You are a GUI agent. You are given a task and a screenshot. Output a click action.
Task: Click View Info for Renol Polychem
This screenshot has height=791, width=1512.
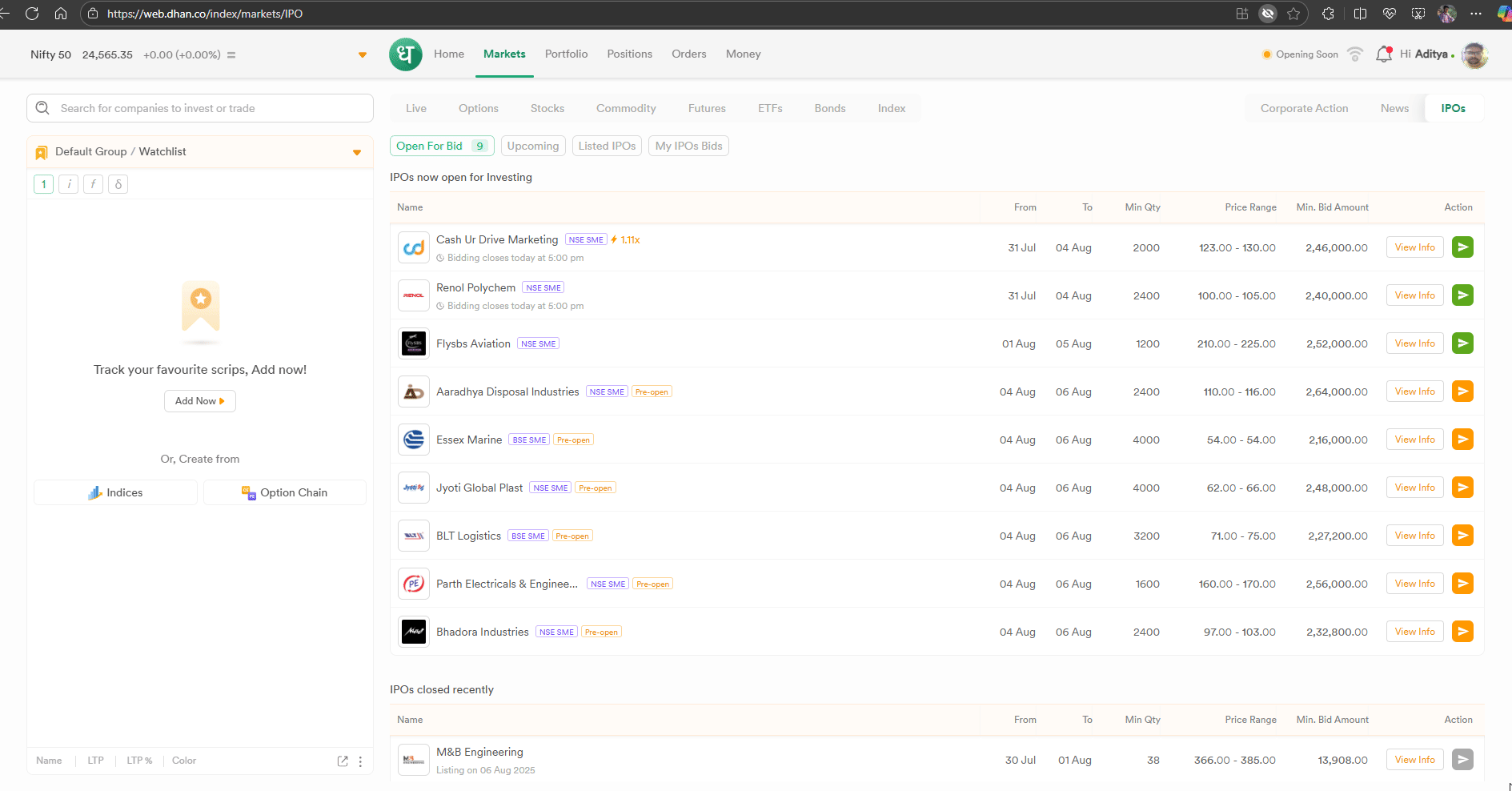click(x=1414, y=295)
